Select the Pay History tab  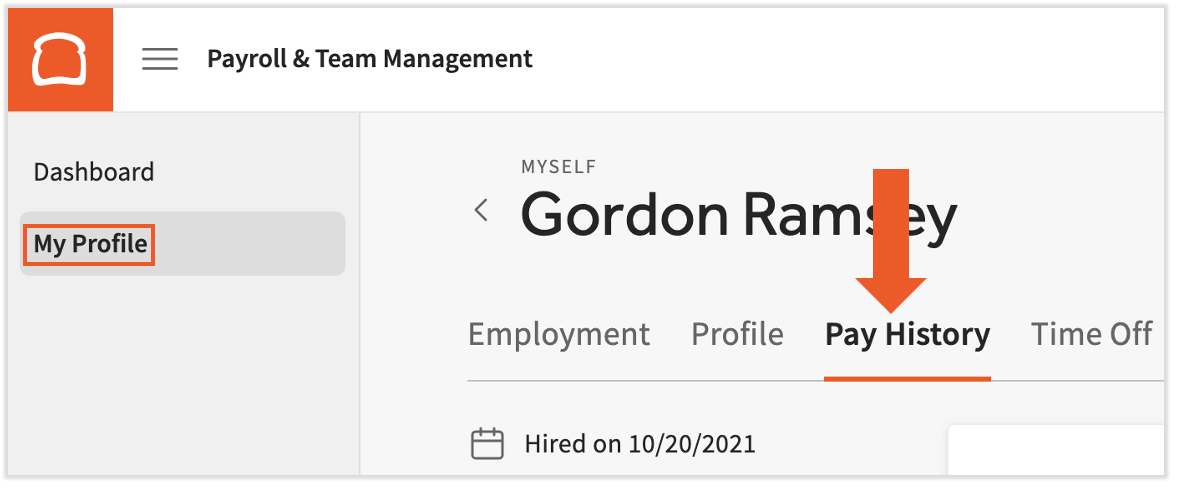[x=907, y=334]
